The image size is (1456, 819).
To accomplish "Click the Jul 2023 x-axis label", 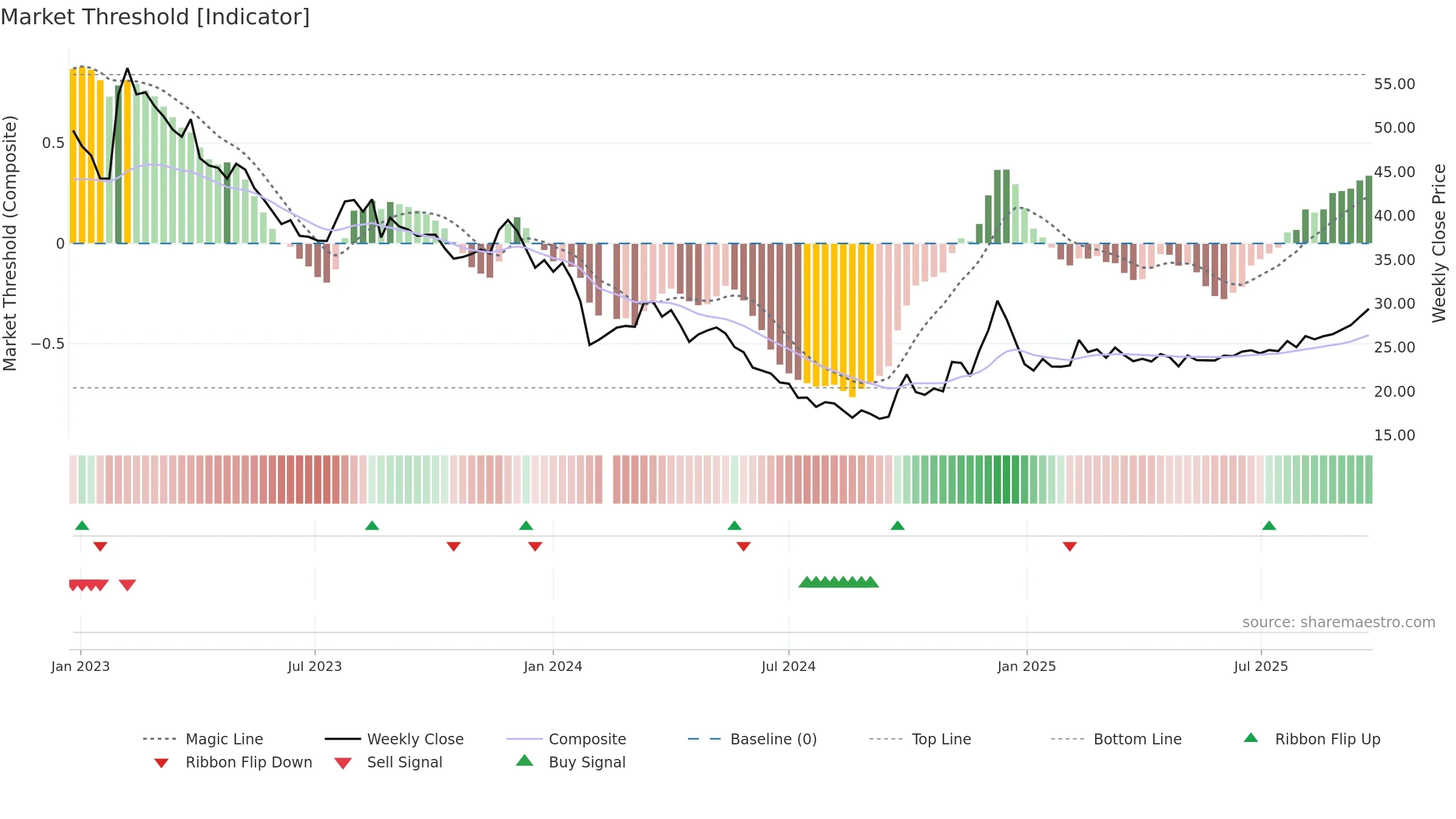I will tap(314, 666).
